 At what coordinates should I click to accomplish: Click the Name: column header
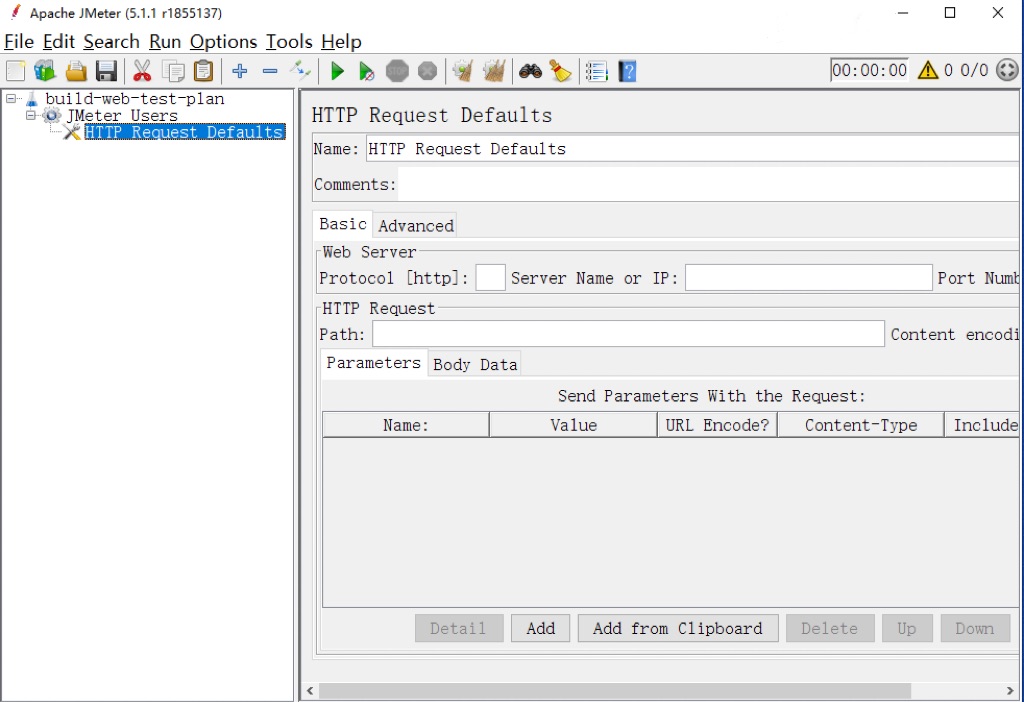pos(406,425)
